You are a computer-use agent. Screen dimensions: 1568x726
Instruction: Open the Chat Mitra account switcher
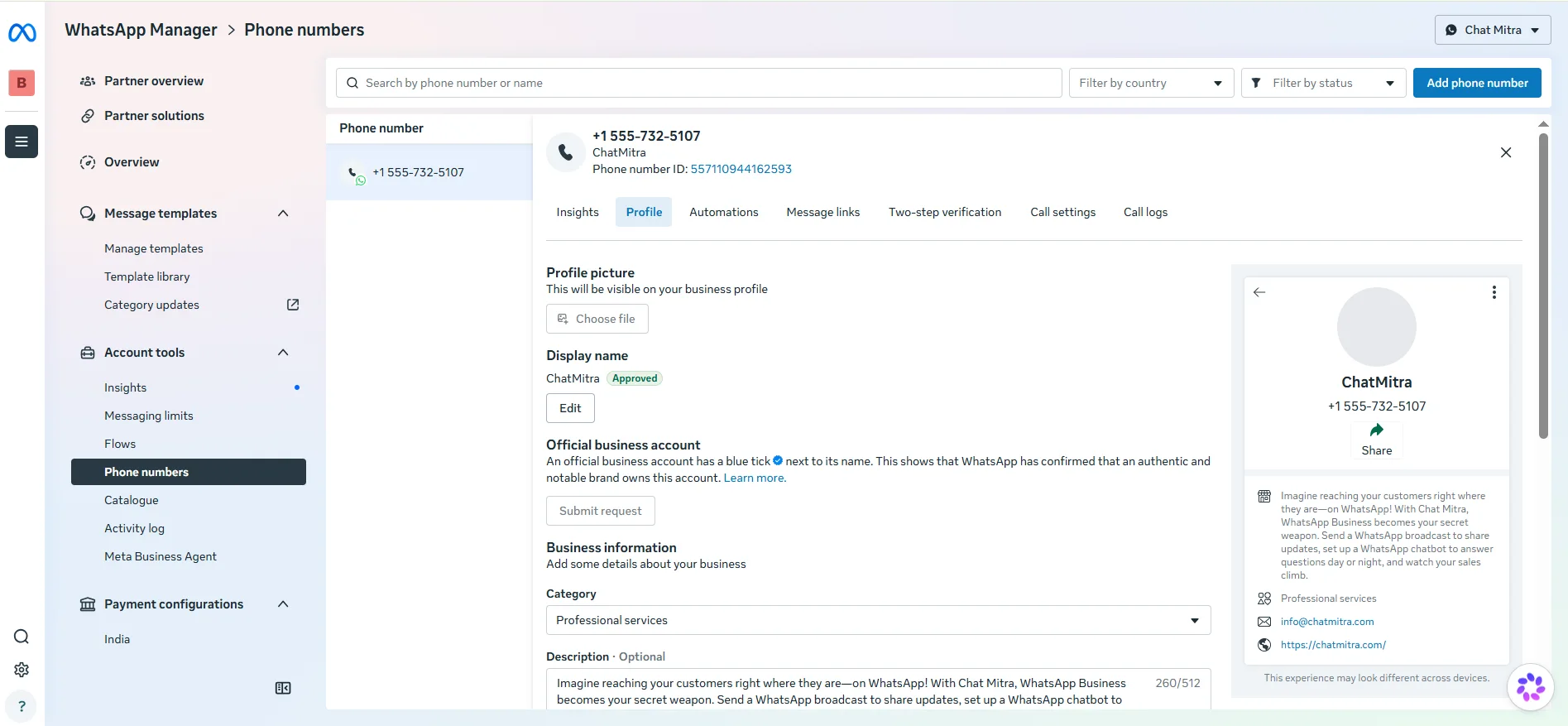(x=1493, y=30)
